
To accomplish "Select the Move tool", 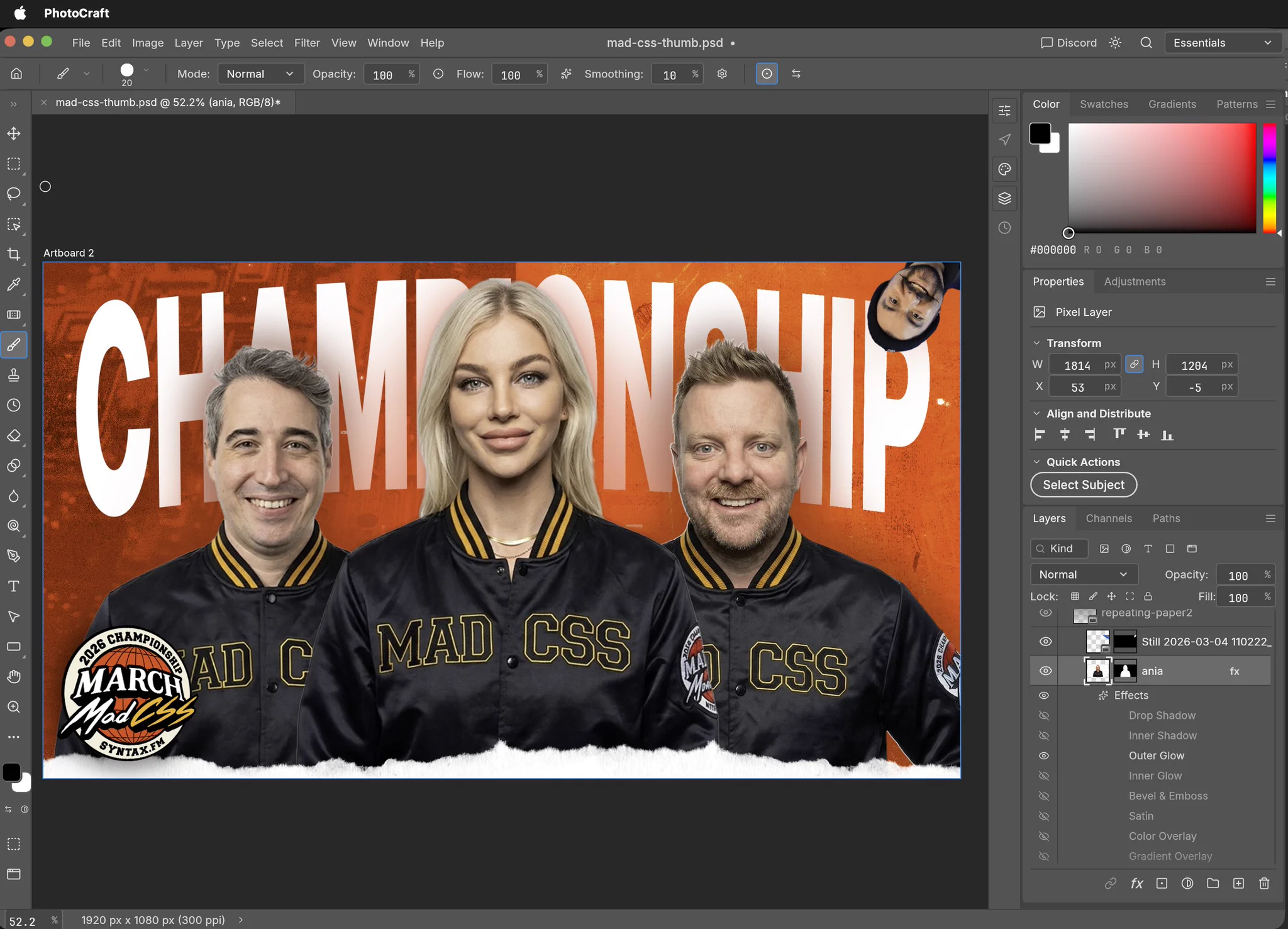I will pyautogui.click(x=14, y=133).
